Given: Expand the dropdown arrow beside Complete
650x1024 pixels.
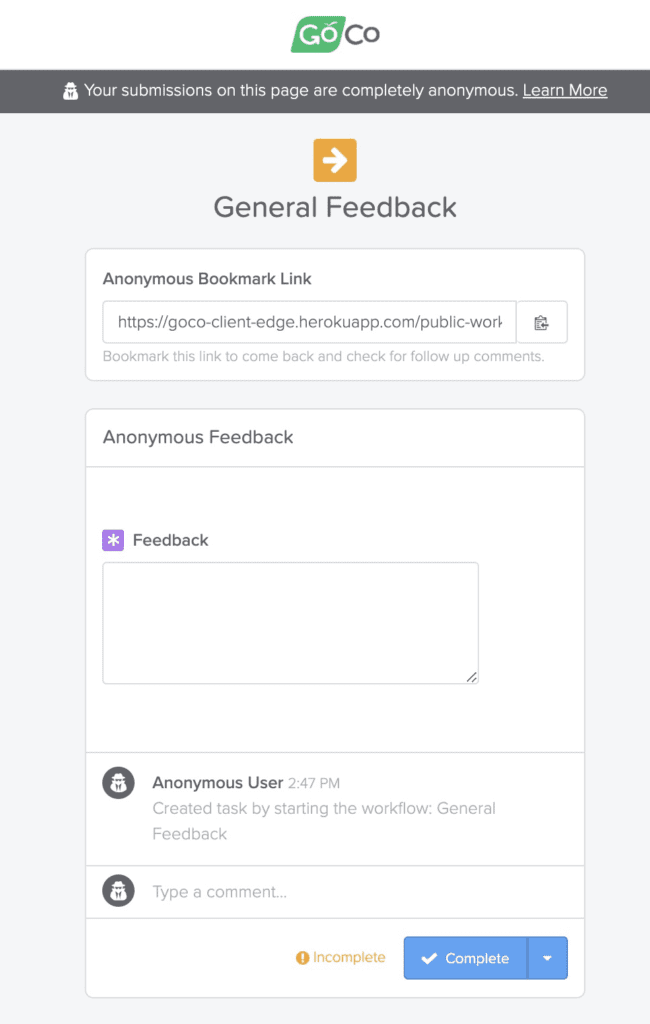Looking at the screenshot, I should click(x=548, y=957).
